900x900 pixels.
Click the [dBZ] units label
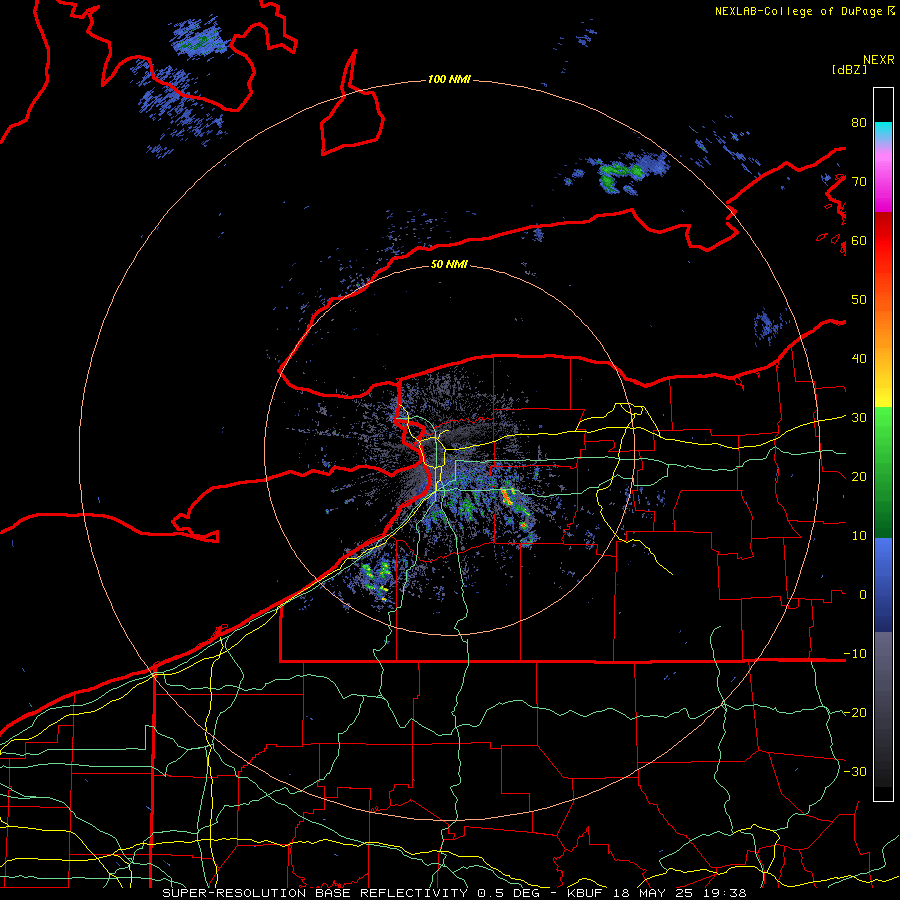click(849, 70)
